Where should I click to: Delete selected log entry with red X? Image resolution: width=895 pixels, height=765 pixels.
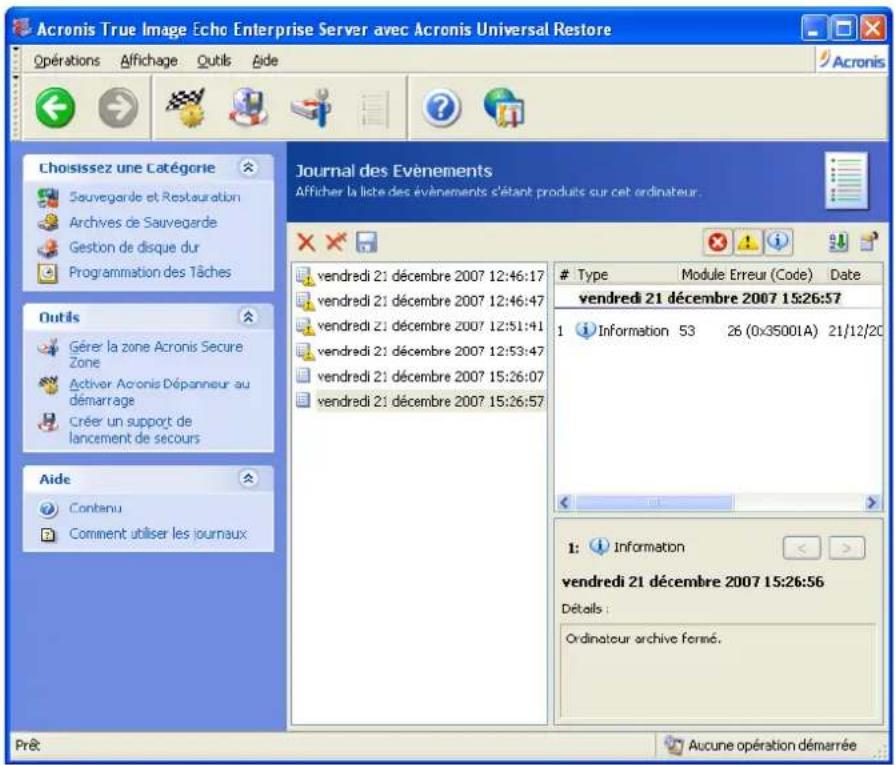point(307,242)
